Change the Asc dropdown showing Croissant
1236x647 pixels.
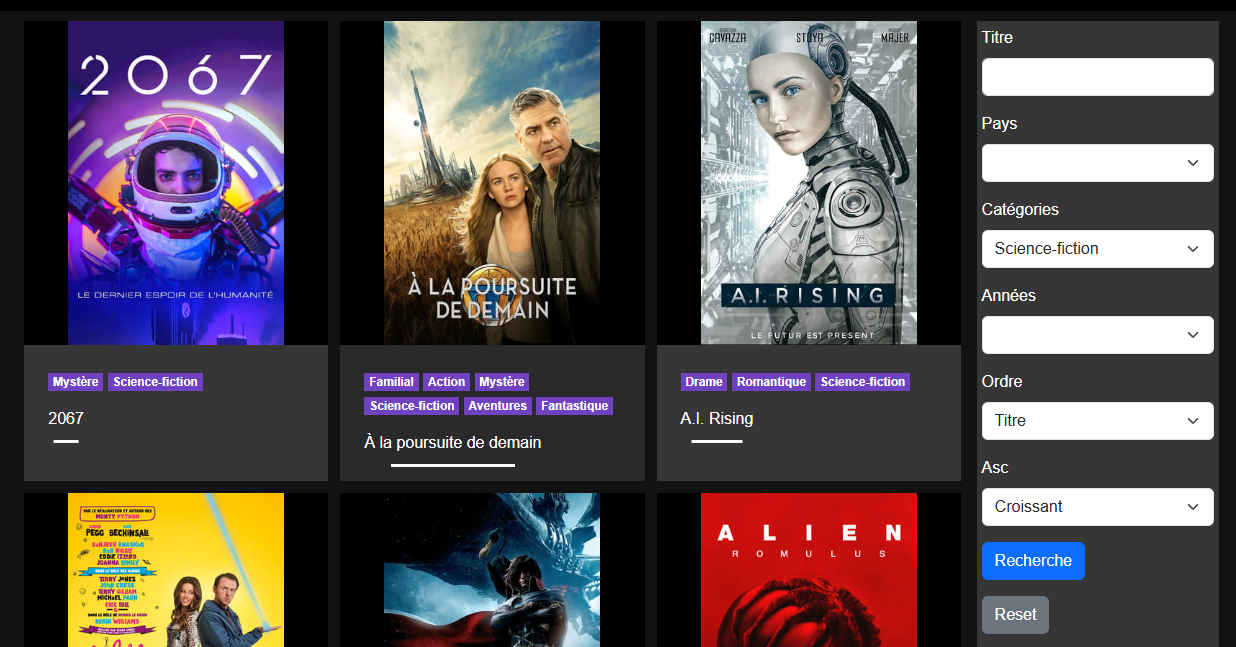1098,507
